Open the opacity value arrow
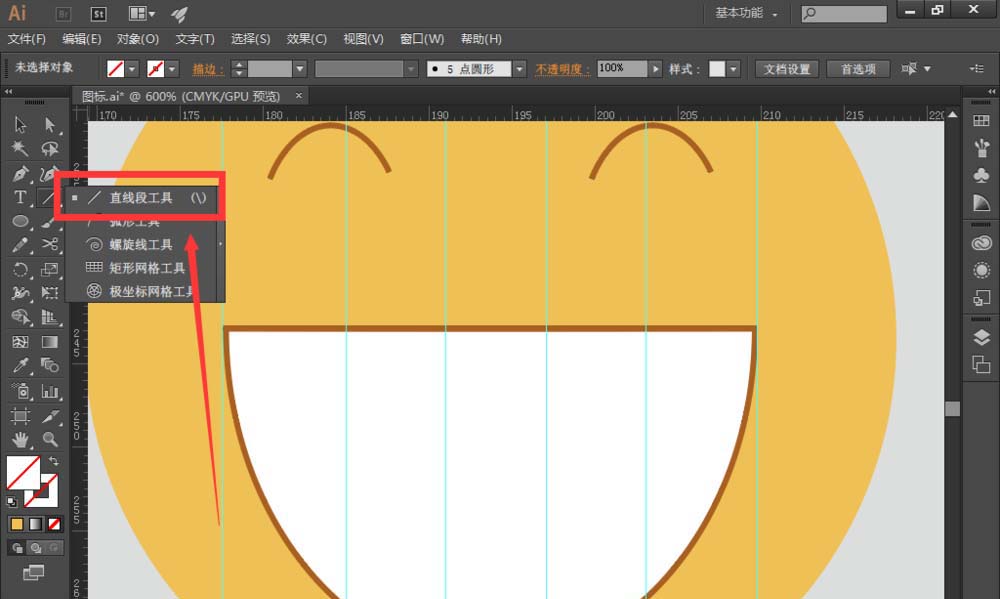The height and width of the screenshot is (599, 1000). 655,69
